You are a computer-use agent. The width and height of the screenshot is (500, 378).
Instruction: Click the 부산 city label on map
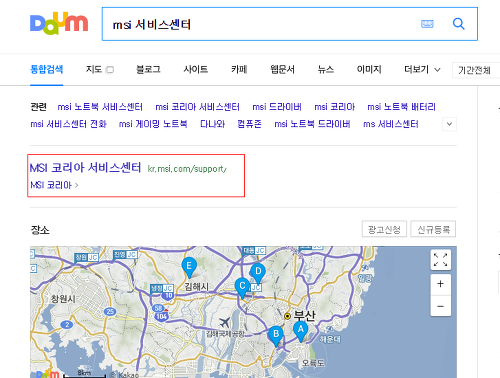tap(304, 315)
